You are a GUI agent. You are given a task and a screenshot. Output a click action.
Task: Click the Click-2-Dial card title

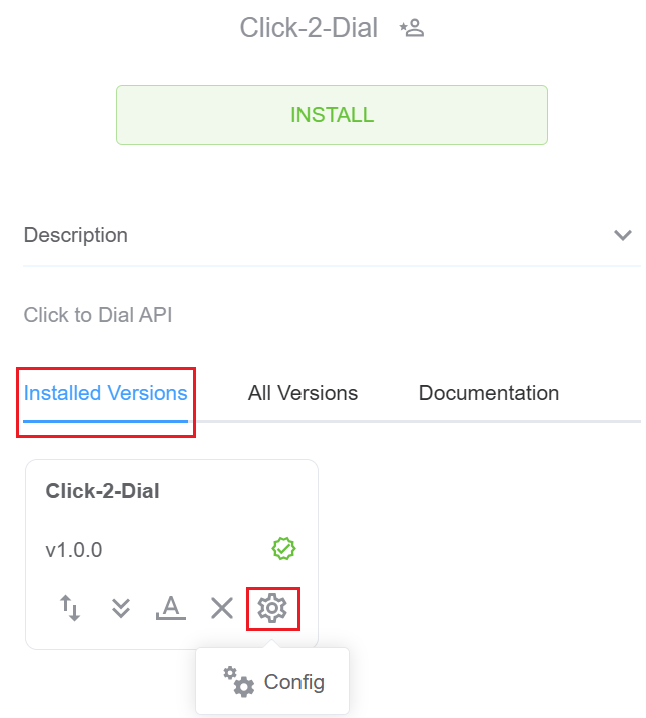point(103,491)
